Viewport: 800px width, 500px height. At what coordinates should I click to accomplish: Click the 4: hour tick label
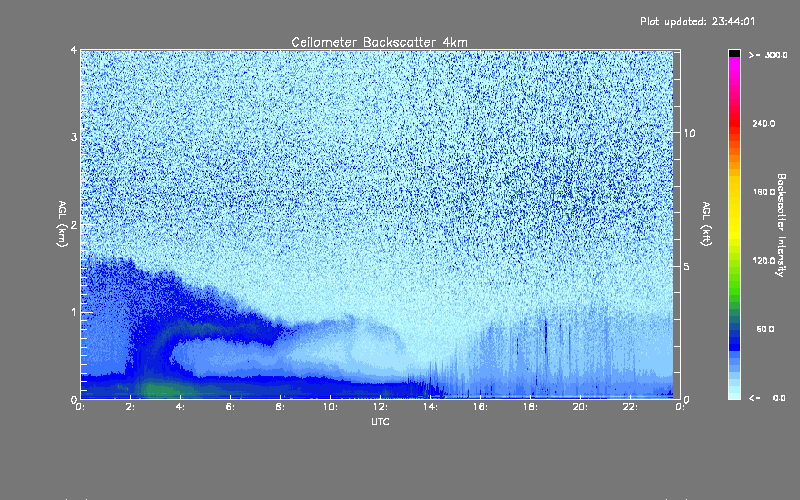click(180, 407)
